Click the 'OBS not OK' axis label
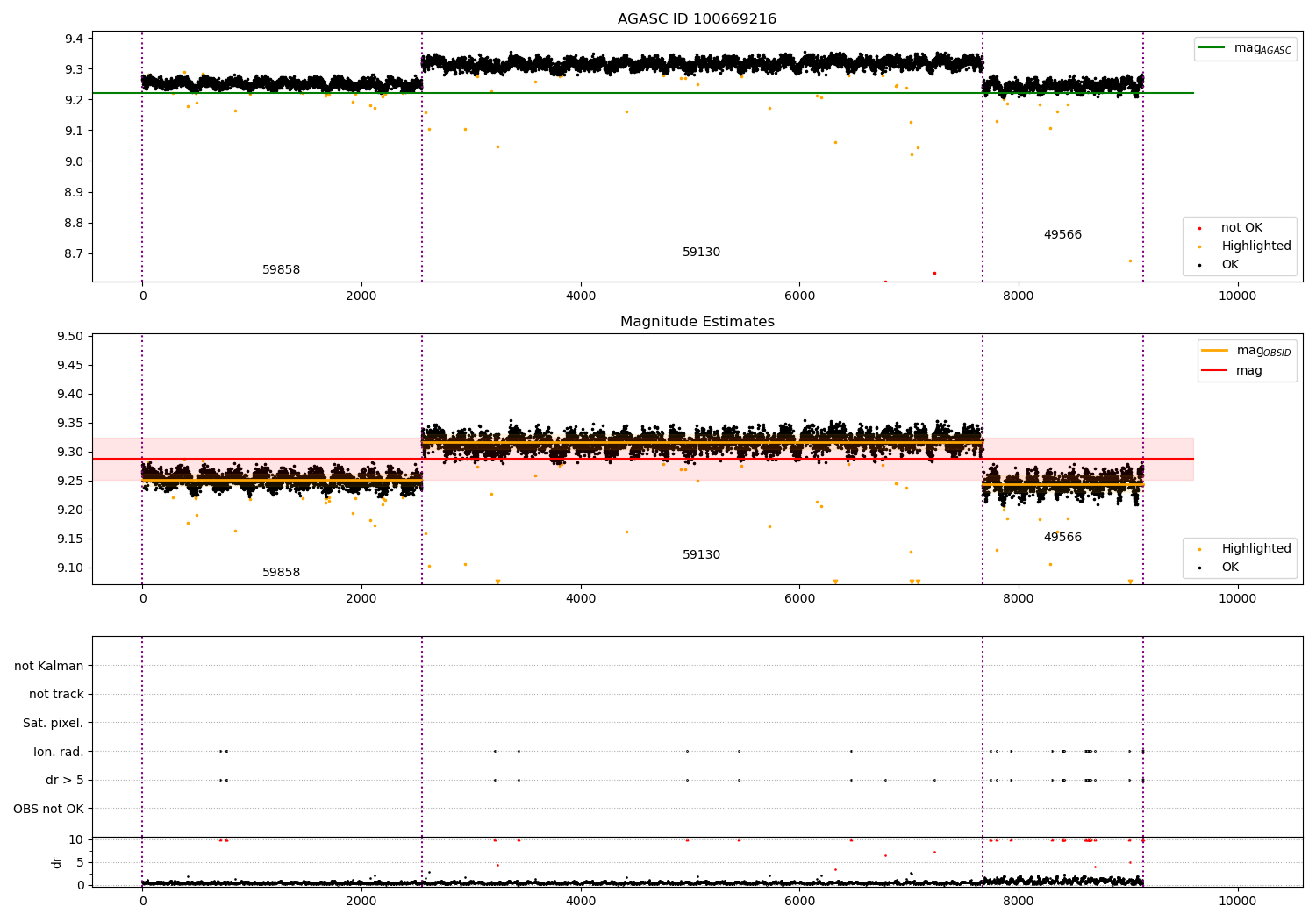 [x=48, y=809]
